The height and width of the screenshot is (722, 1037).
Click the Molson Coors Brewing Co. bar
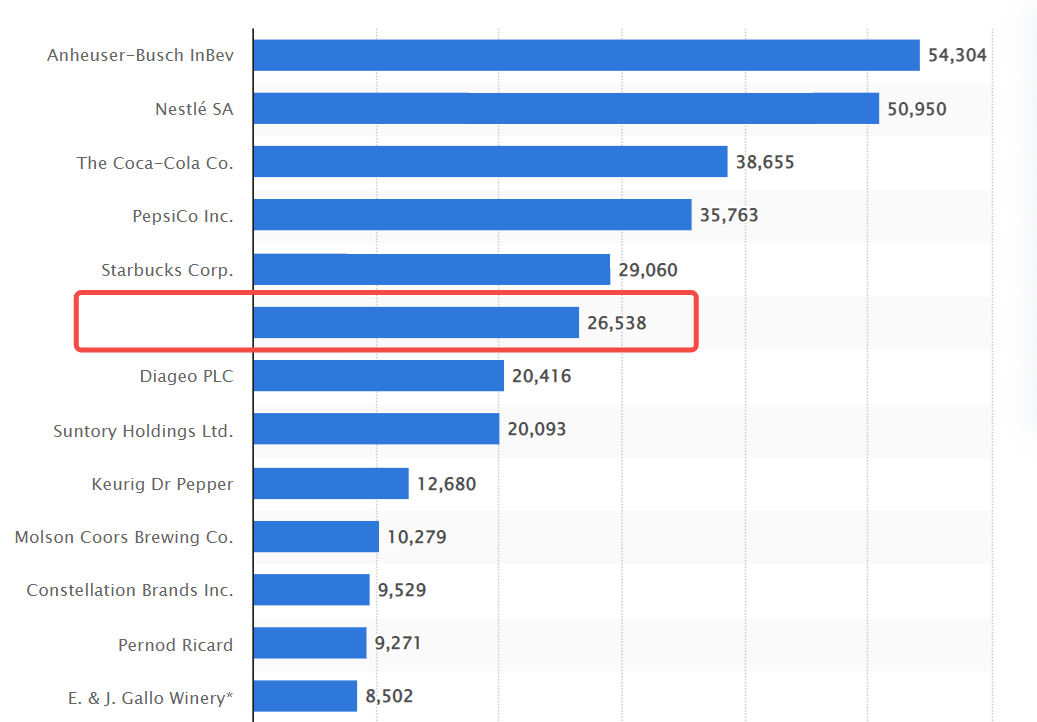[x=316, y=536]
